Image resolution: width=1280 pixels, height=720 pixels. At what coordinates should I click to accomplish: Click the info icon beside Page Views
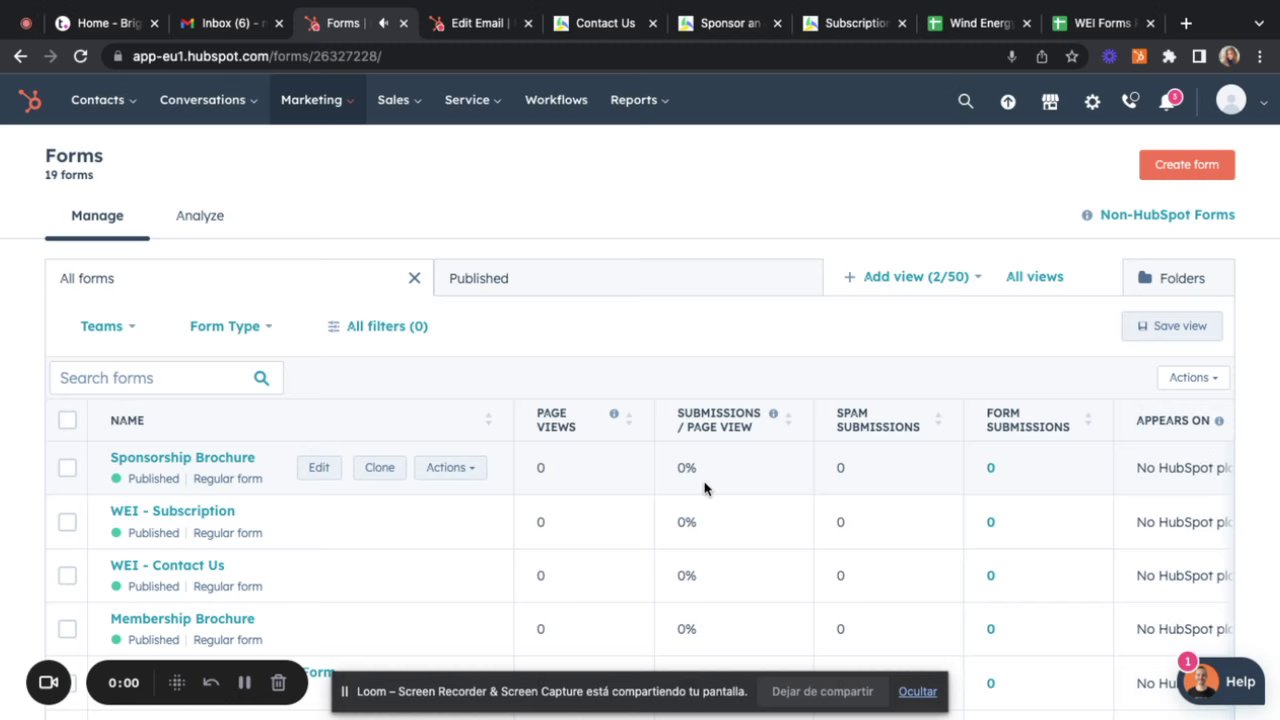click(x=614, y=413)
